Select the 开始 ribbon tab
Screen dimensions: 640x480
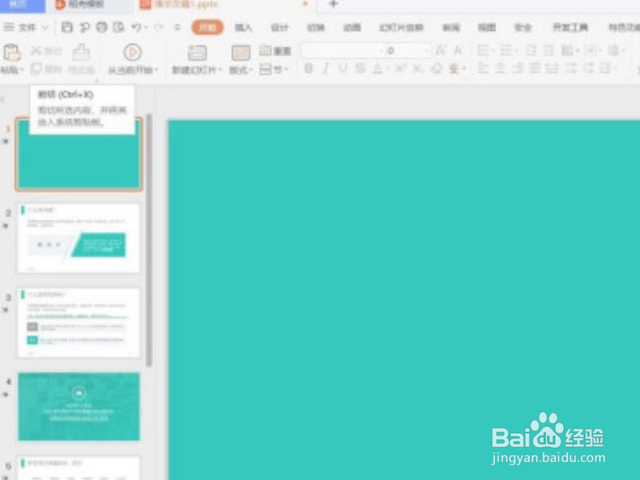pyautogui.click(x=207, y=27)
